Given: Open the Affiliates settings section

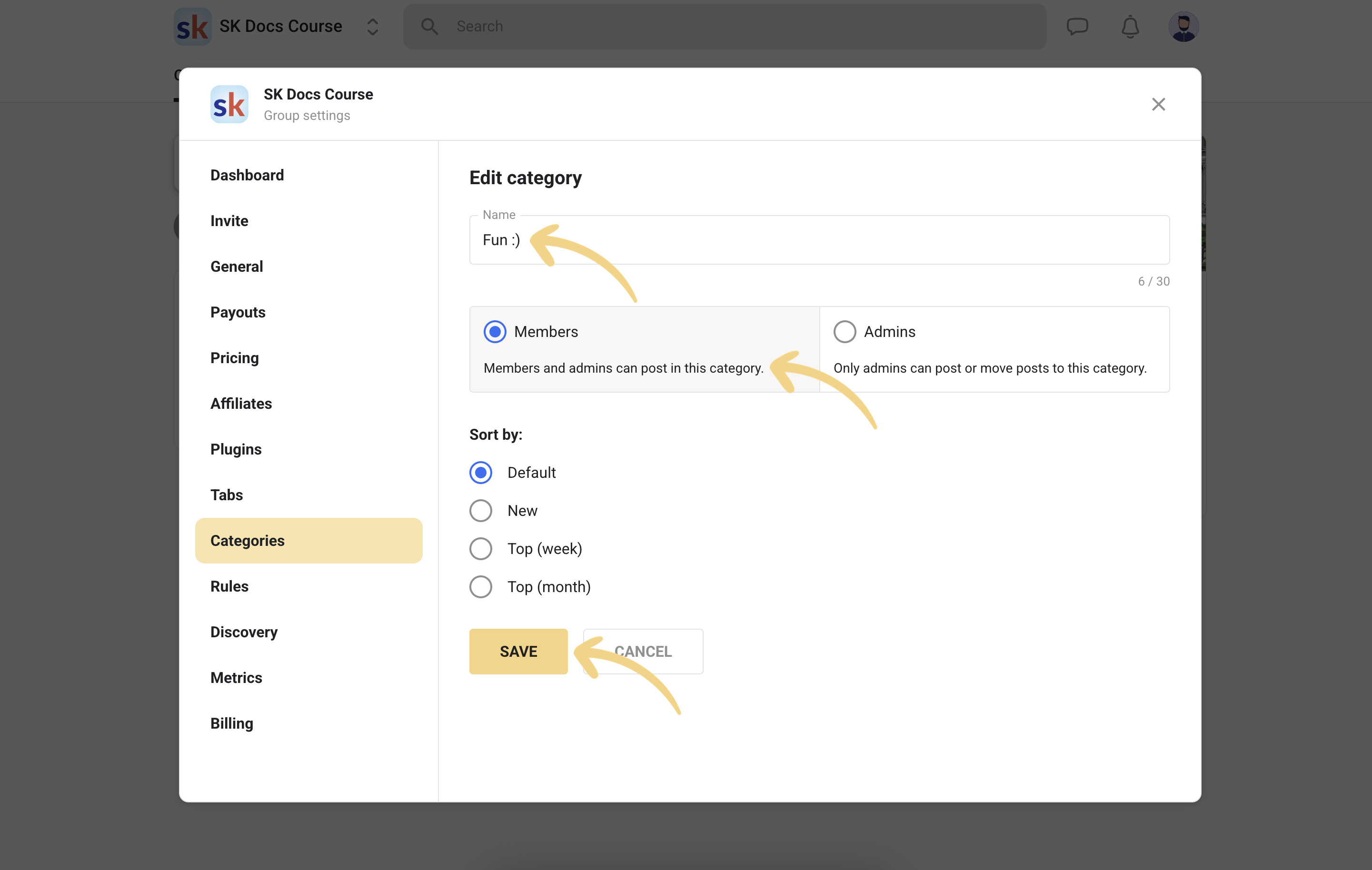Looking at the screenshot, I should pos(308,404).
